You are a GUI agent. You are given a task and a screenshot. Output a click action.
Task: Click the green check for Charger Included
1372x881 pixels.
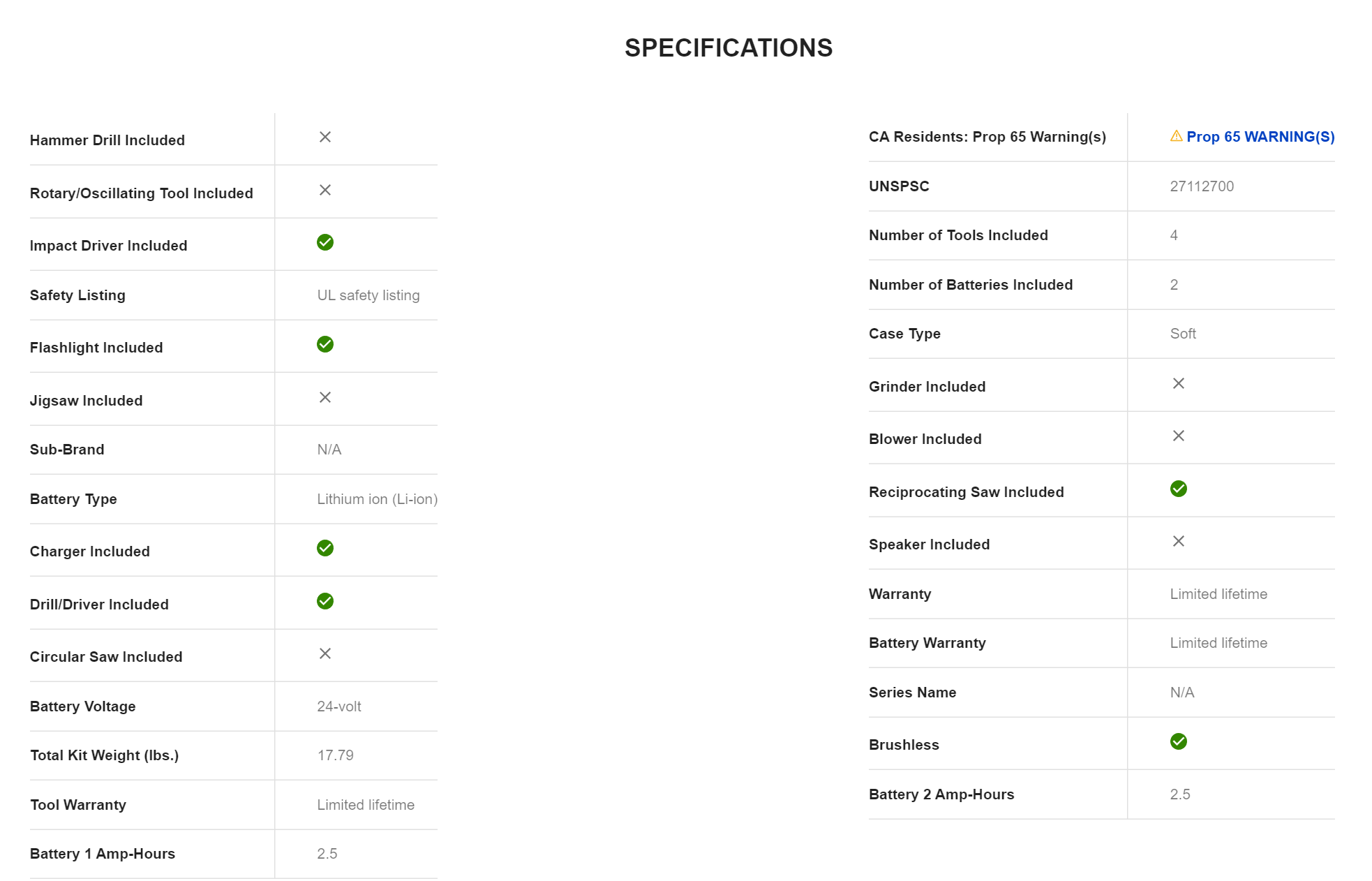coord(325,548)
